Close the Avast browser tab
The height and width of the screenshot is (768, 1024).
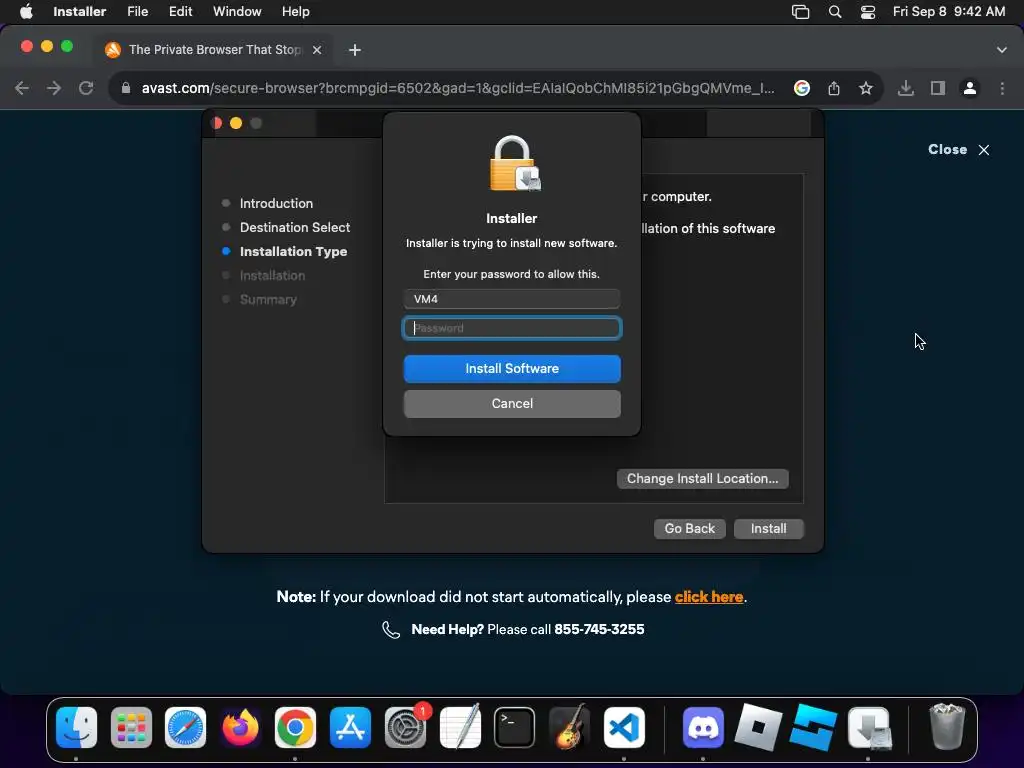coord(317,50)
